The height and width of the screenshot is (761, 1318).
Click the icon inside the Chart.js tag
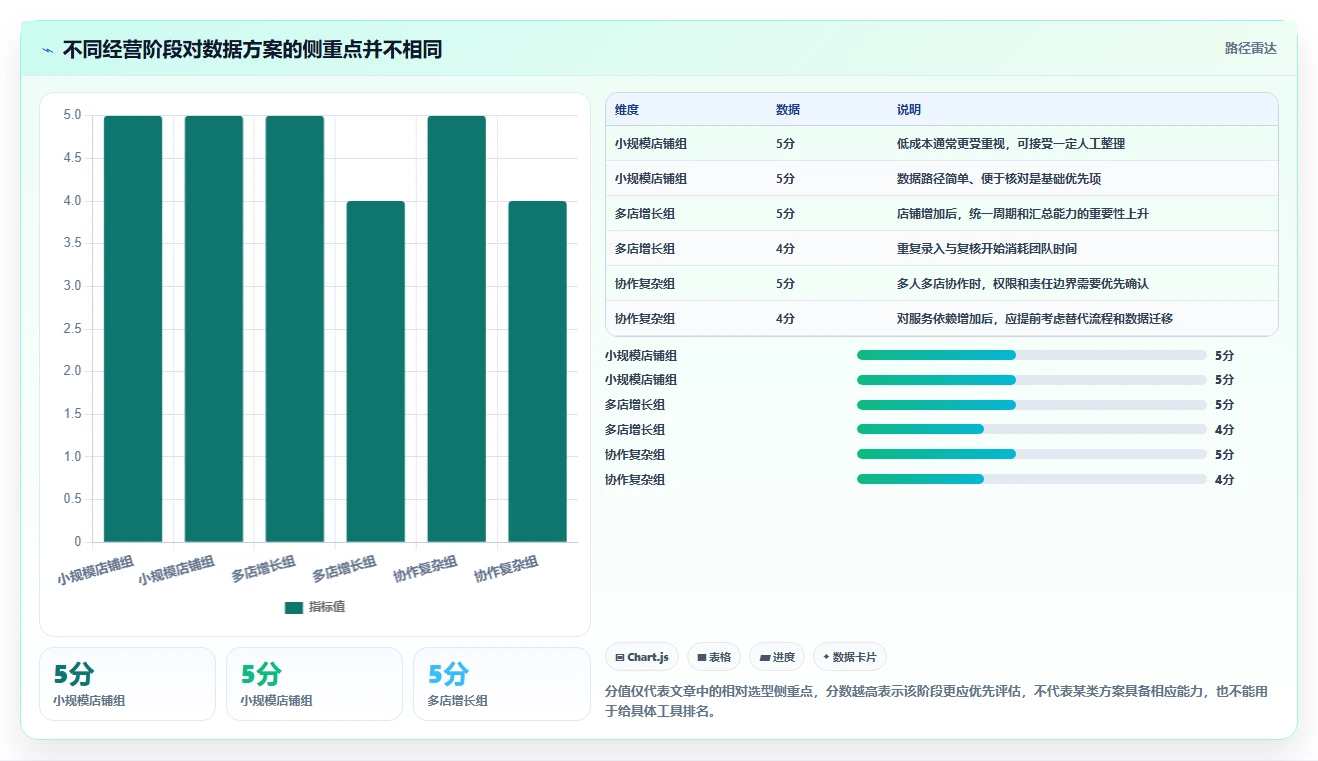click(x=620, y=657)
